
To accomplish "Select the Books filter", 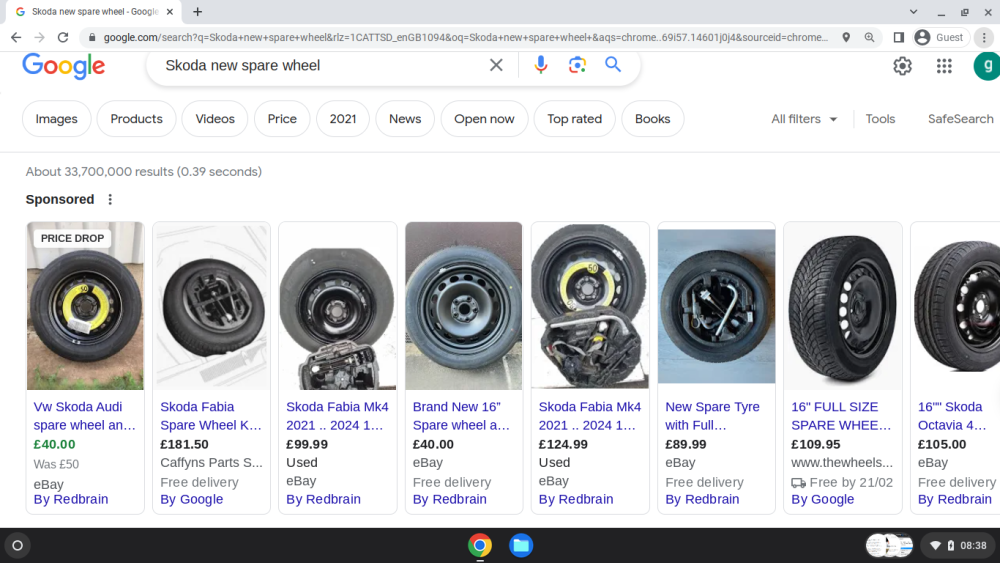I will (x=652, y=119).
